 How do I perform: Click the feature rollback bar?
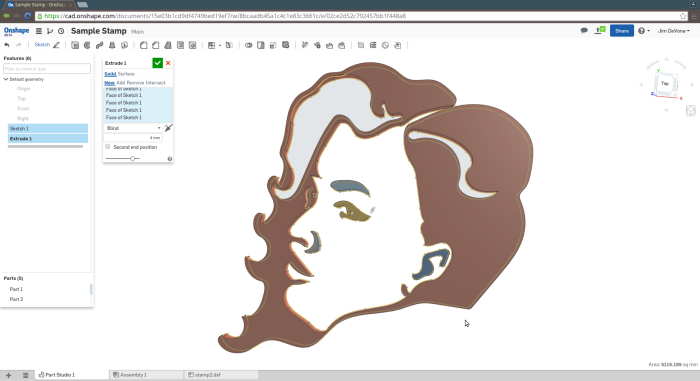pos(45,146)
